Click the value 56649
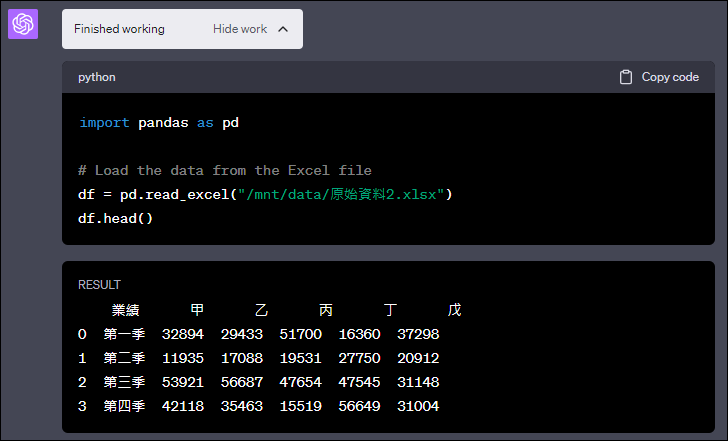Image resolution: width=728 pixels, height=441 pixels. [359, 407]
